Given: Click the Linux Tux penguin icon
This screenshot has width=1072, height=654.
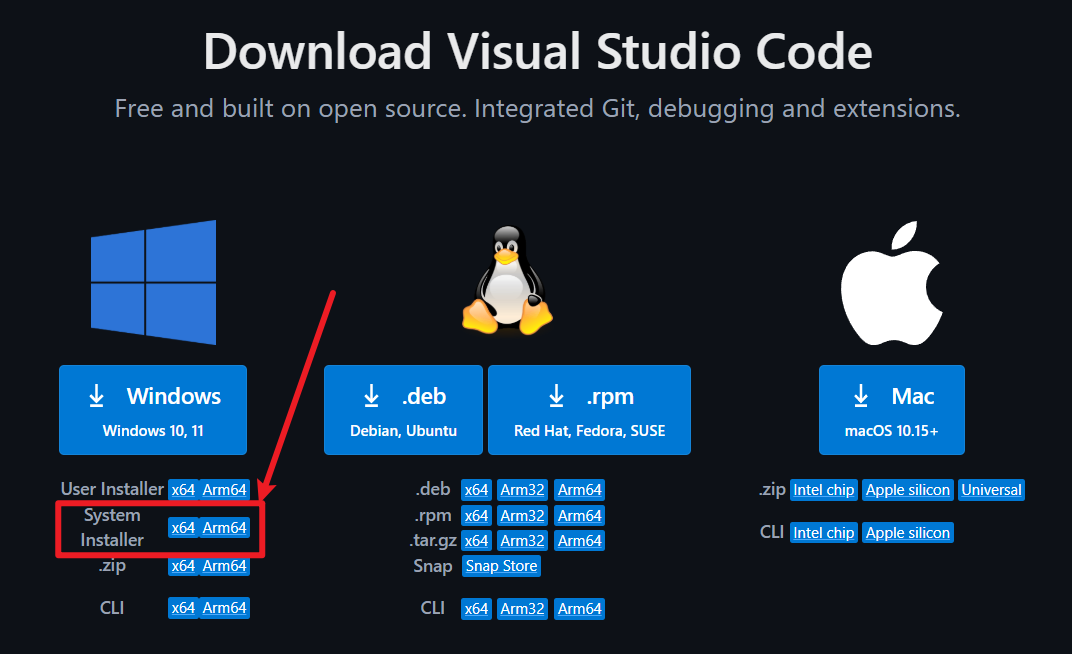Looking at the screenshot, I should 507,280.
